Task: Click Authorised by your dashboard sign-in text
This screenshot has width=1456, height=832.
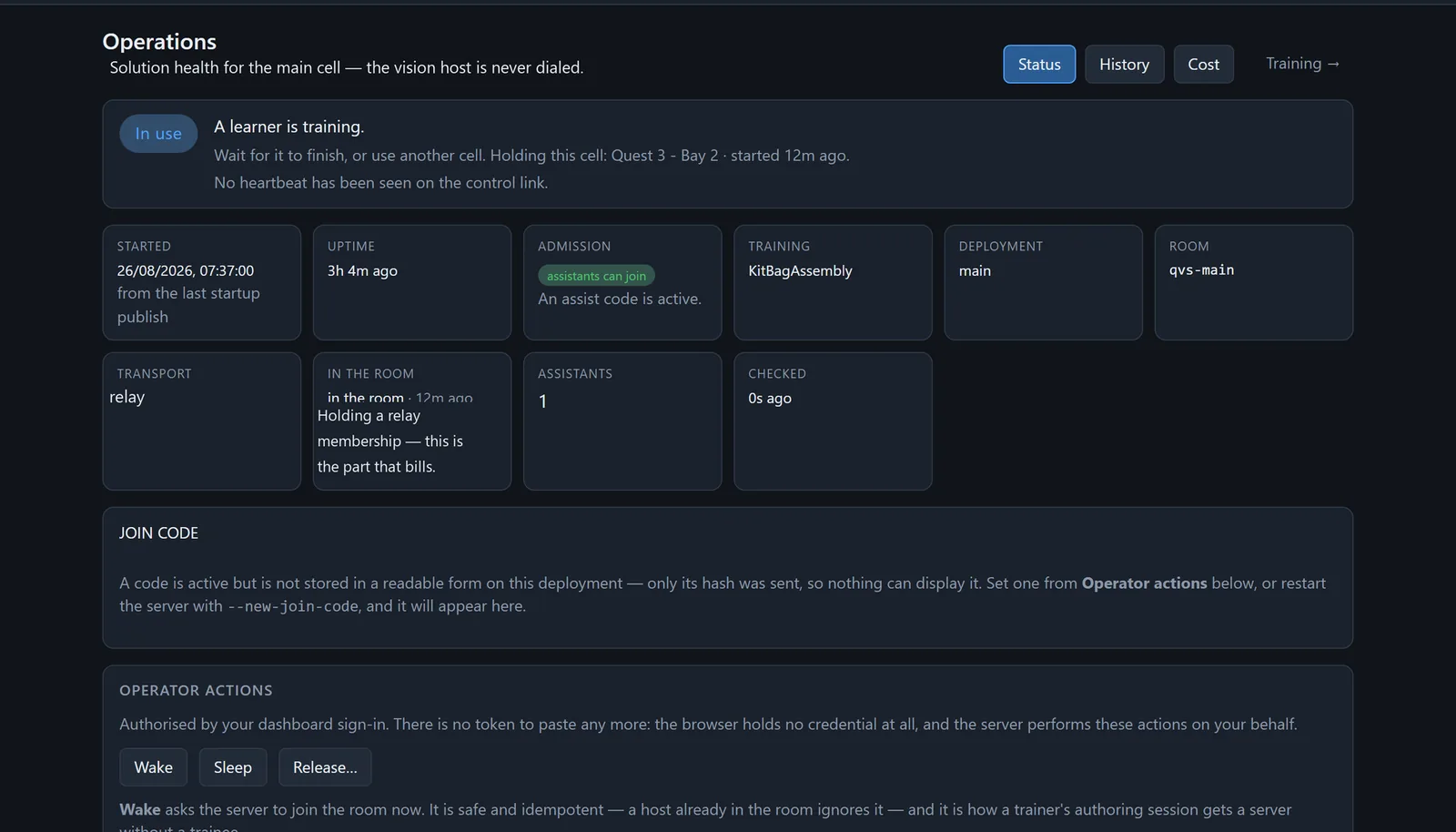Action: click(708, 725)
